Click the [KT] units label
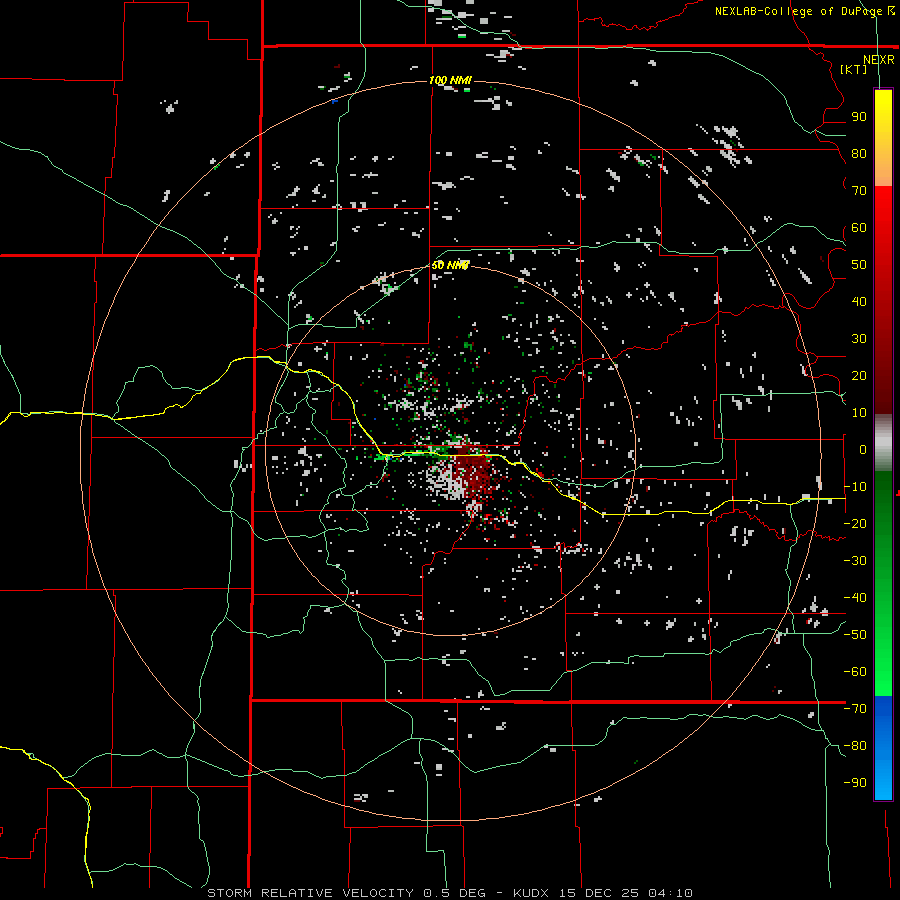 coord(854,69)
